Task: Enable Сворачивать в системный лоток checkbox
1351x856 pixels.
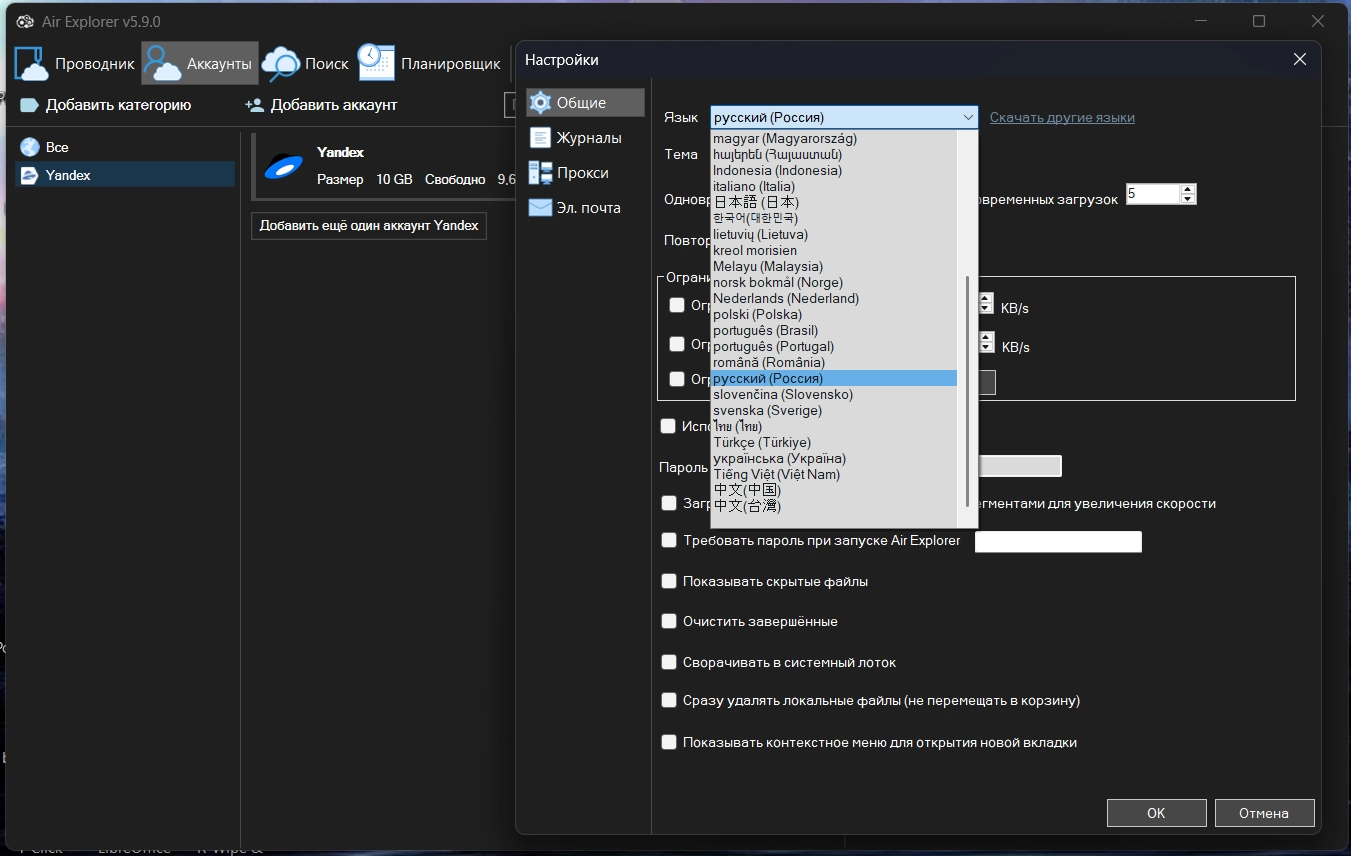Action: [670, 662]
